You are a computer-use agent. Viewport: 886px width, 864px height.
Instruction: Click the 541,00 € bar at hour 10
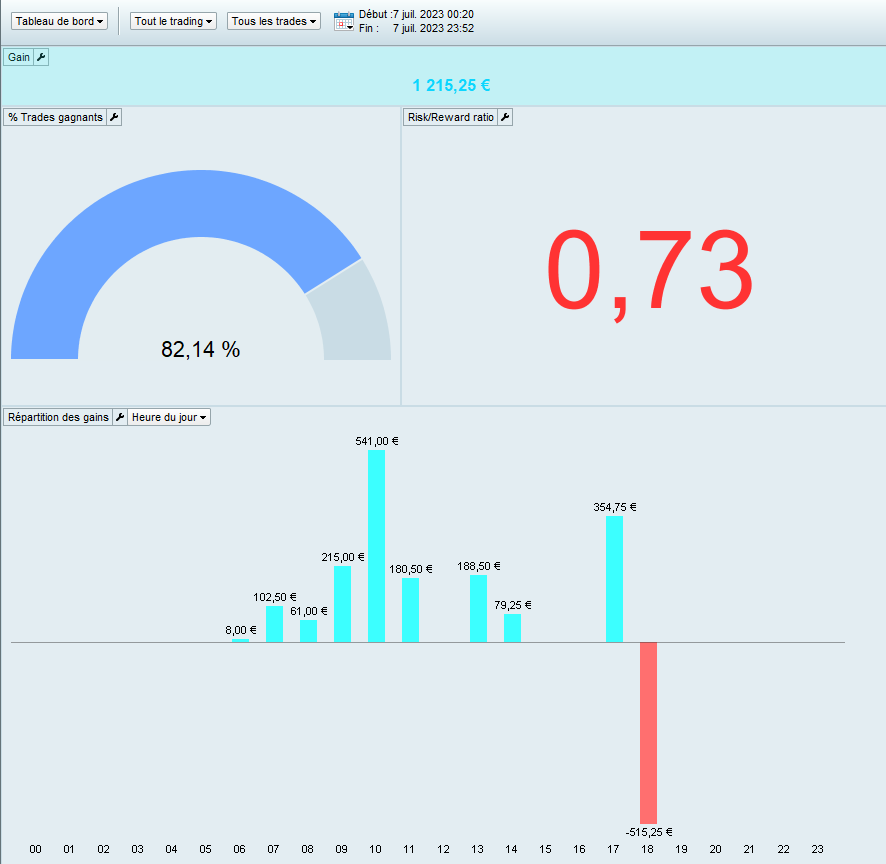click(376, 546)
